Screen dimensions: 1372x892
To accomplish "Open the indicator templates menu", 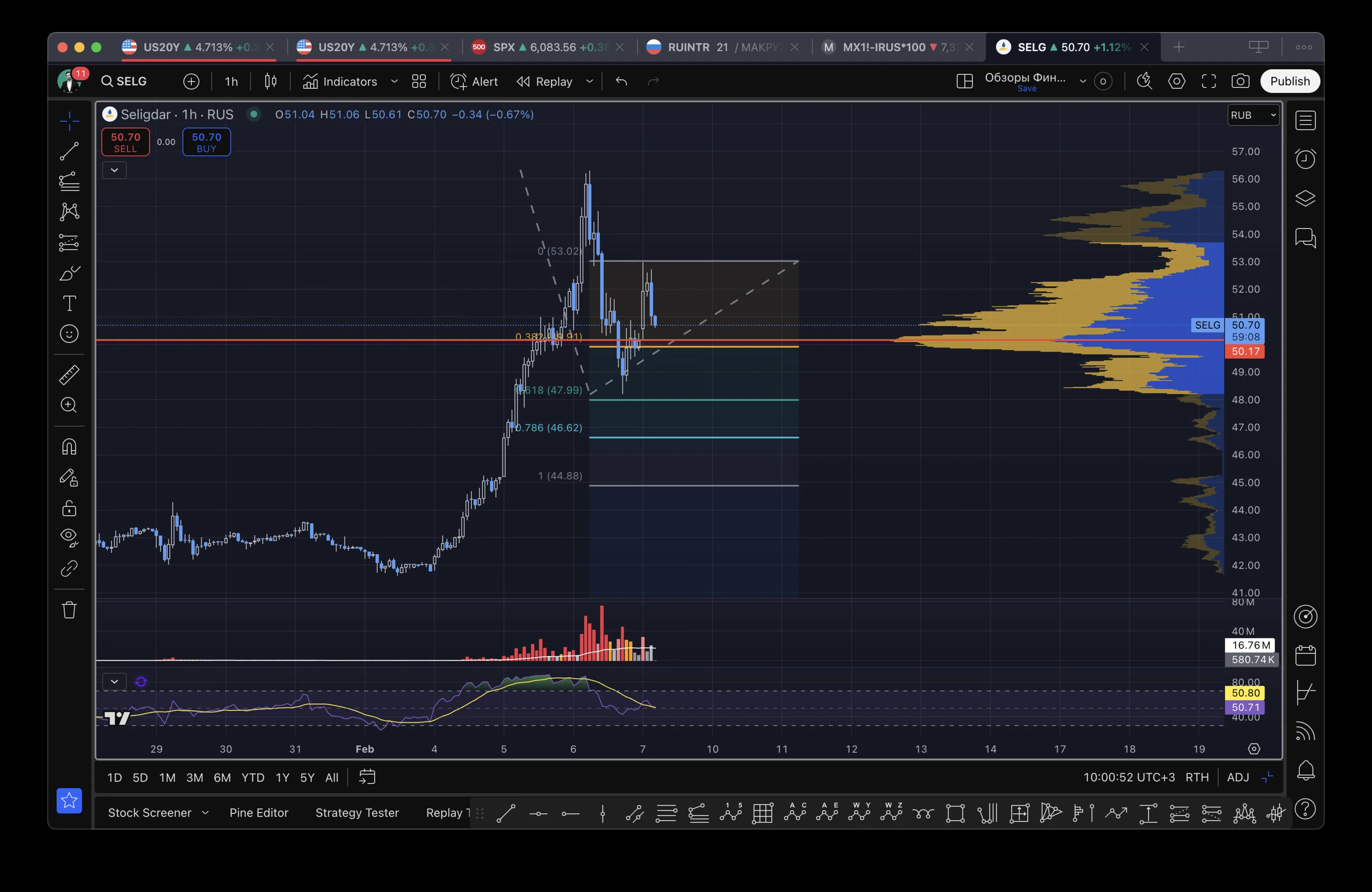I will (419, 81).
